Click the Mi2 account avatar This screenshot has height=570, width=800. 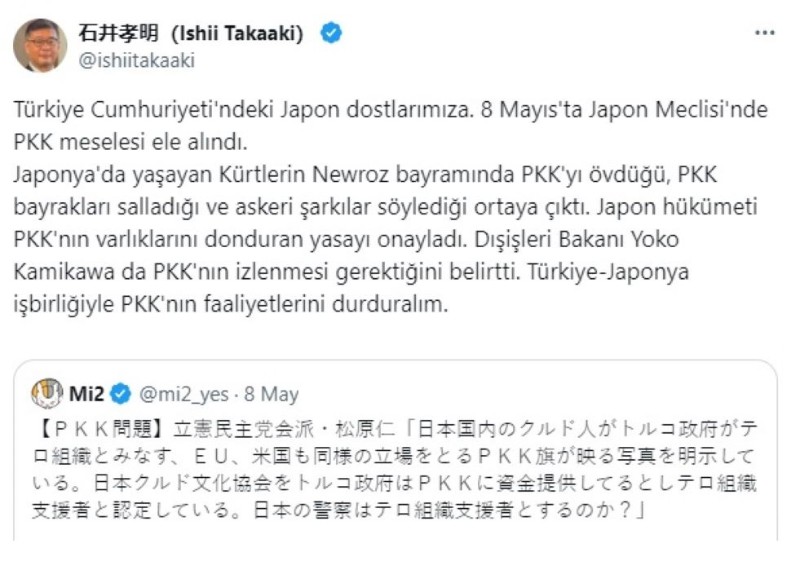click(47, 393)
